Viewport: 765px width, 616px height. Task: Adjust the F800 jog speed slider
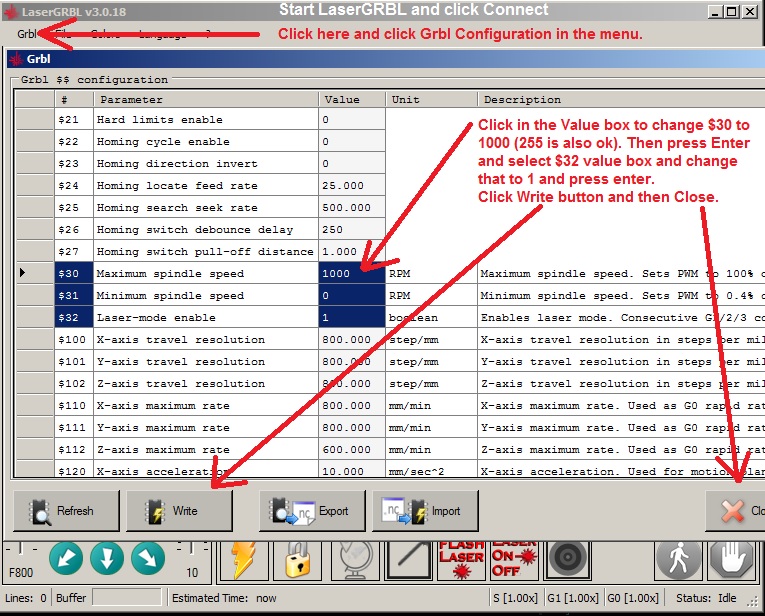21,549
